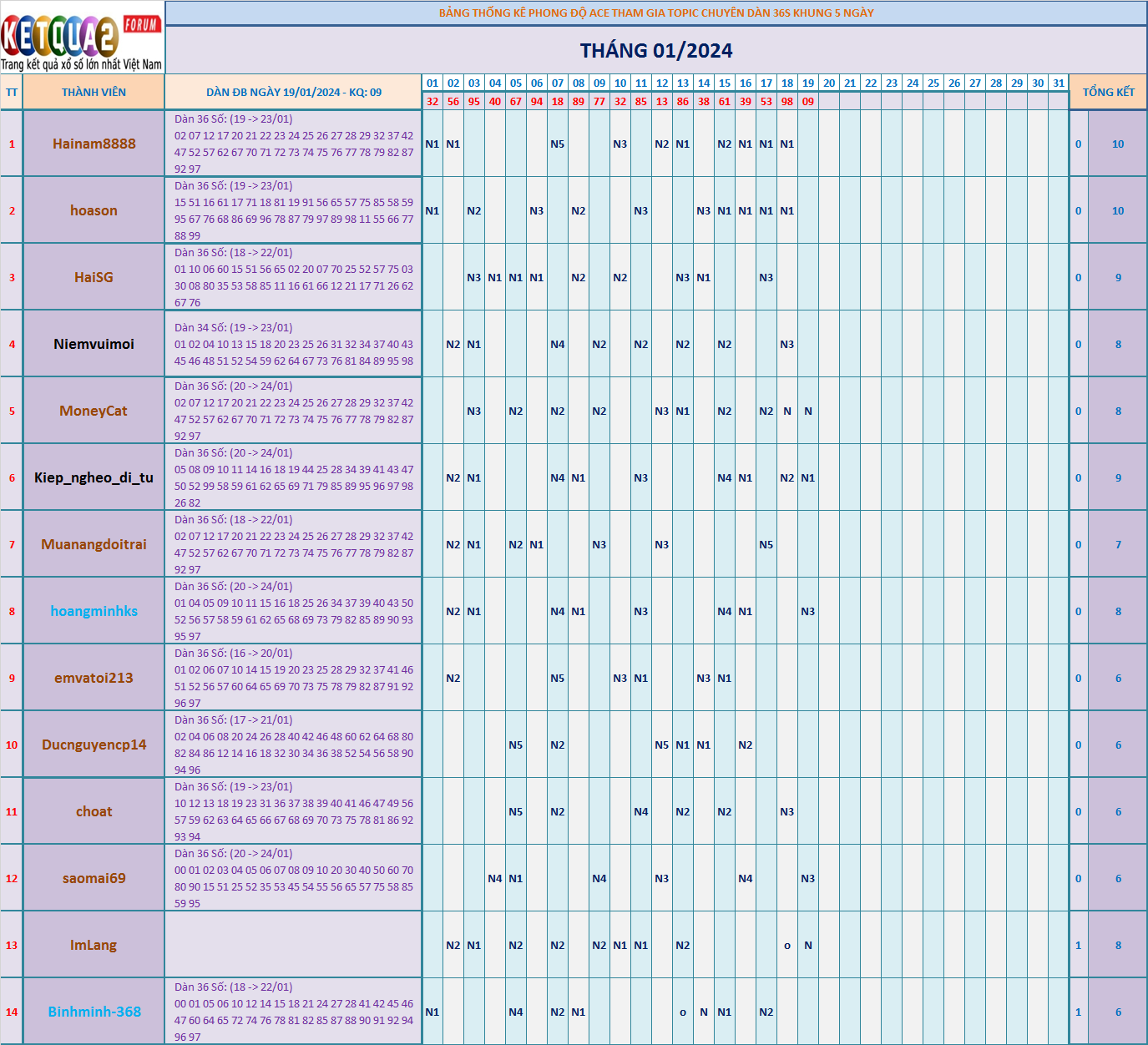Select HaiSG's total score 9
This screenshot has height=1045, width=1148.
[x=1118, y=277]
